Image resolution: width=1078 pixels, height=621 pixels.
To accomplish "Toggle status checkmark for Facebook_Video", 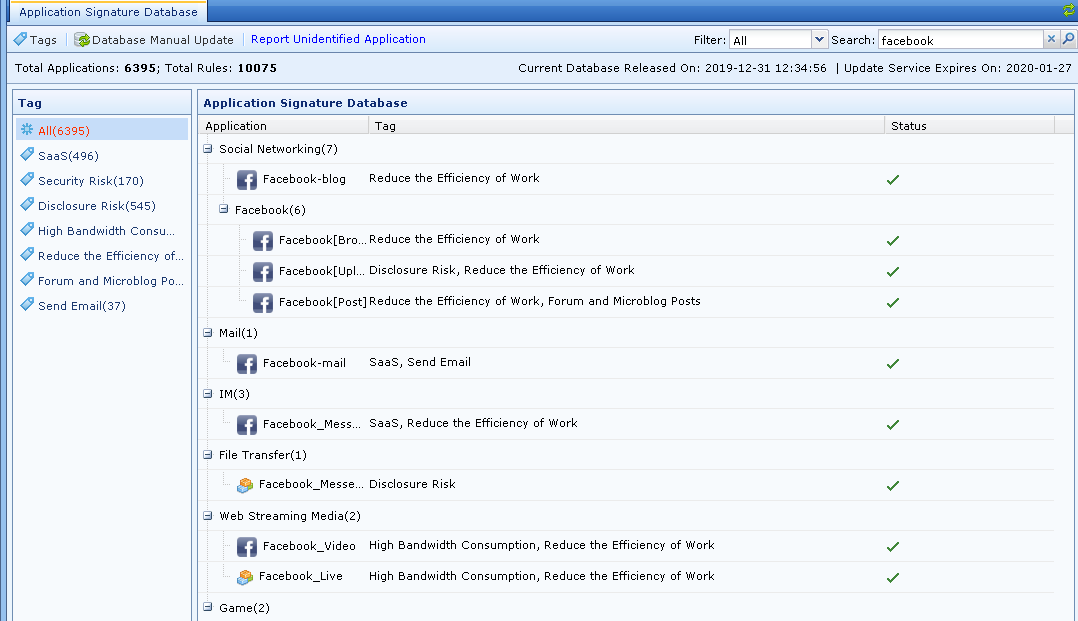I will pos(892,547).
